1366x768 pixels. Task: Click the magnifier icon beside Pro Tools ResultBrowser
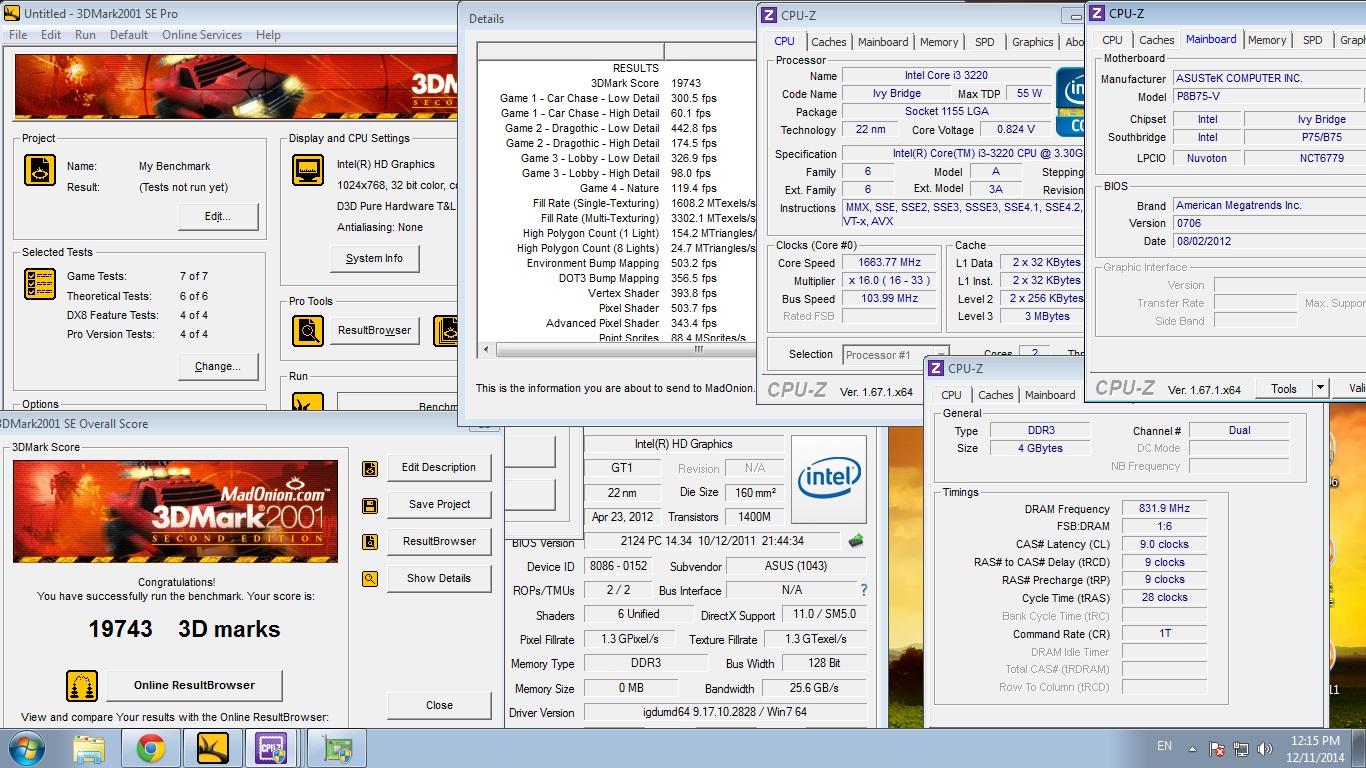(x=308, y=331)
